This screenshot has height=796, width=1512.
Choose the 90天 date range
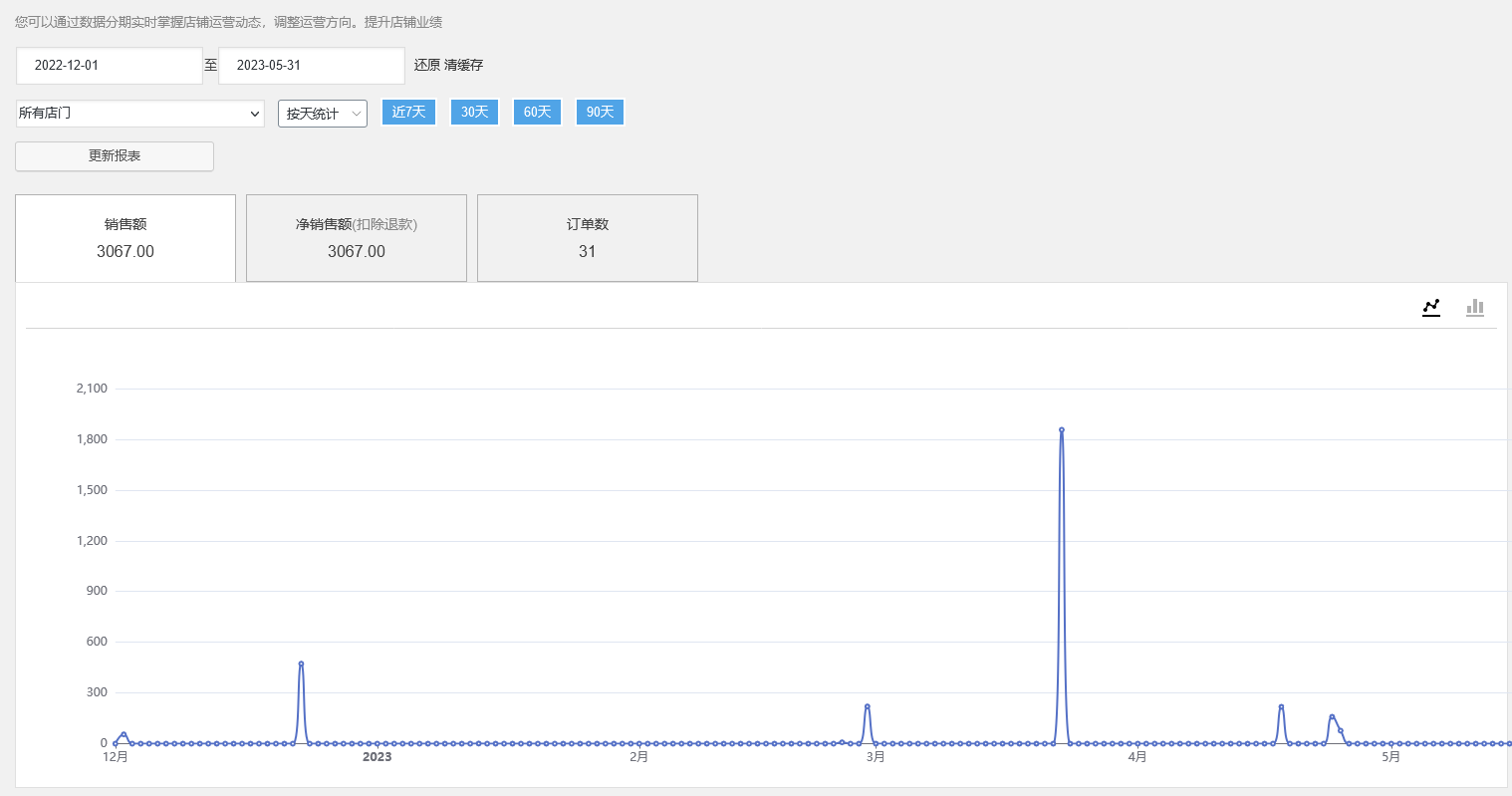pos(600,112)
